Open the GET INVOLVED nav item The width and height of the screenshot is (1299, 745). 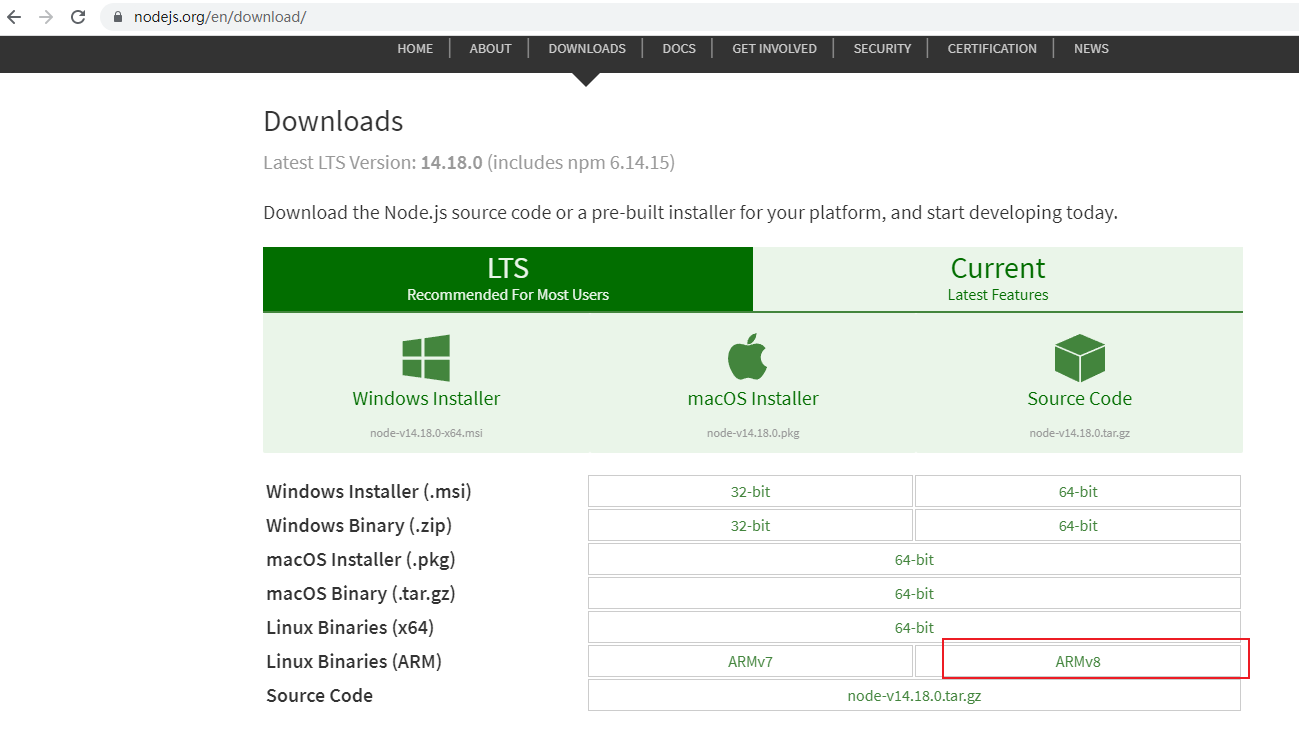(774, 48)
